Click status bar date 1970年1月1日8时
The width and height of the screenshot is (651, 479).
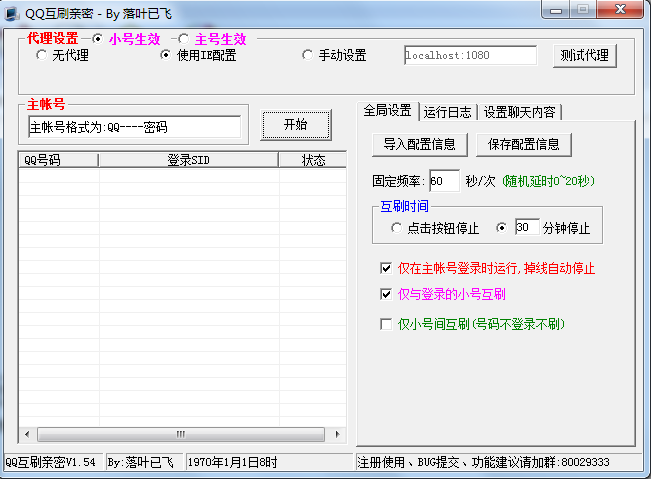tap(232, 462)
